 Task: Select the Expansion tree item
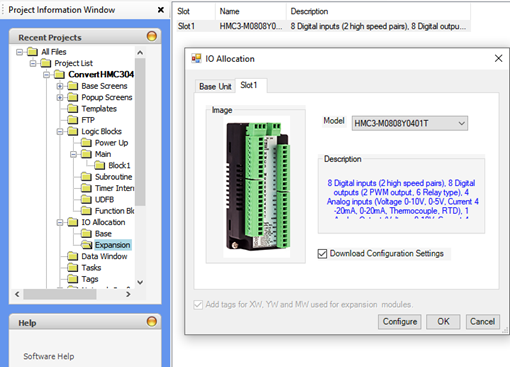coord(113,245)
